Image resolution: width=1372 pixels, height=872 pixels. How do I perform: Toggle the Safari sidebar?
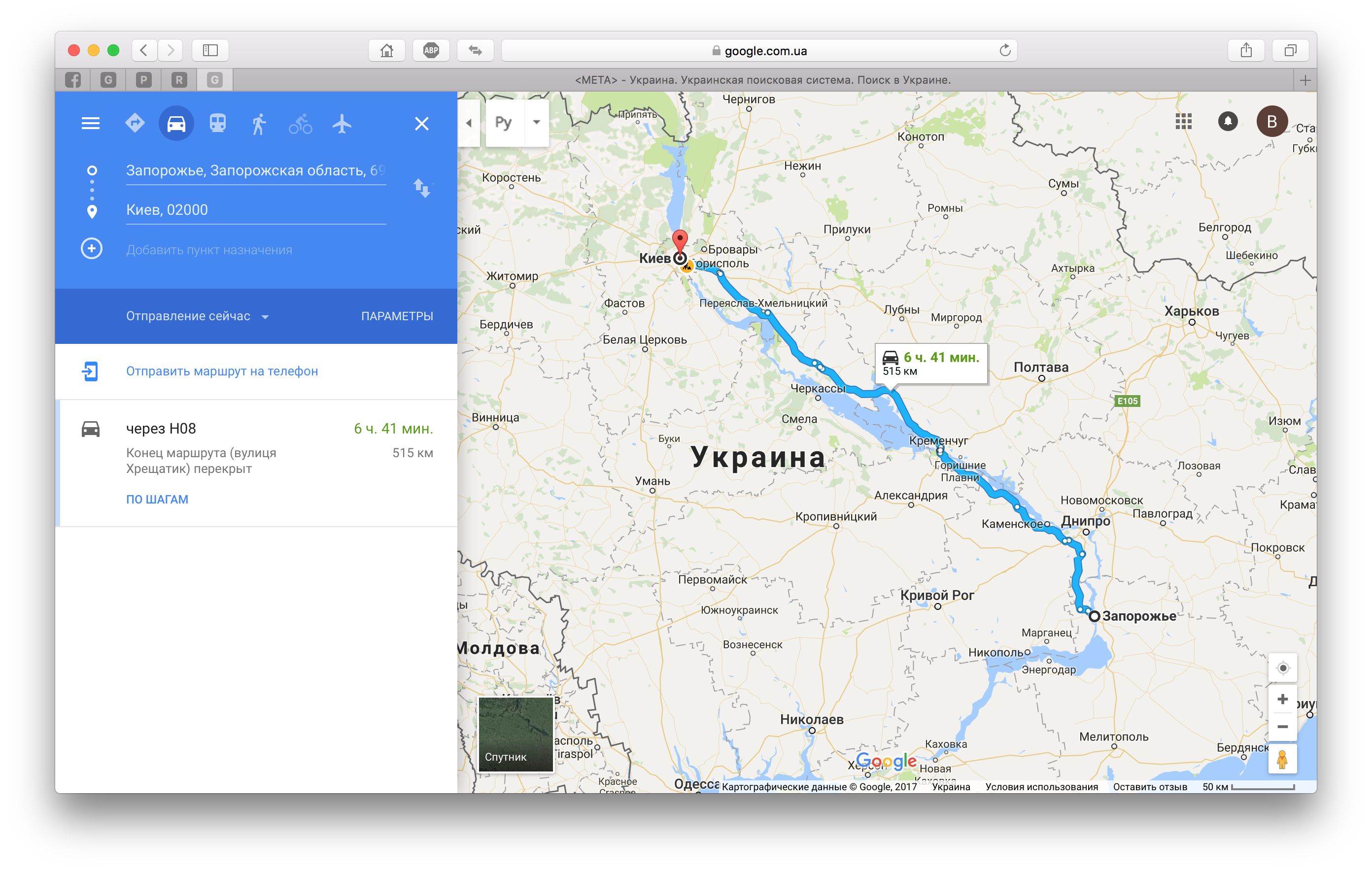coord(210,50)
